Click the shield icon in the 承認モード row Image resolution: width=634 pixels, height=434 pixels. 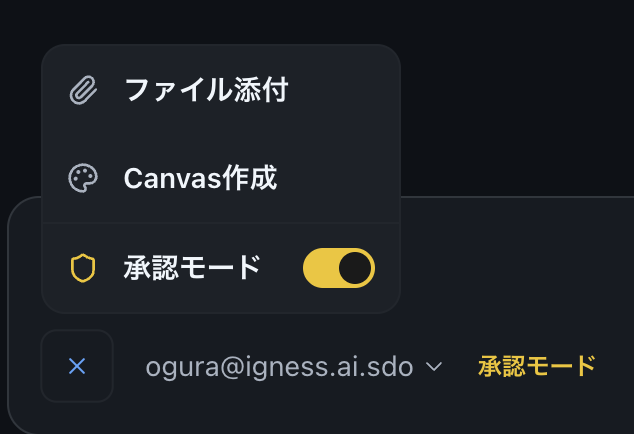pyautogui.click(x=83, y=268)
